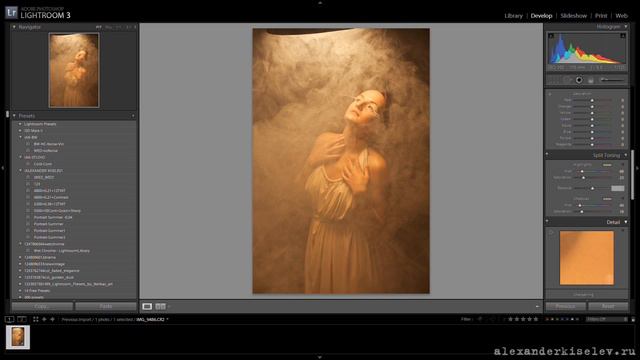
Task: Switch to Before/After view in toolbar
Action: point(160,306)
